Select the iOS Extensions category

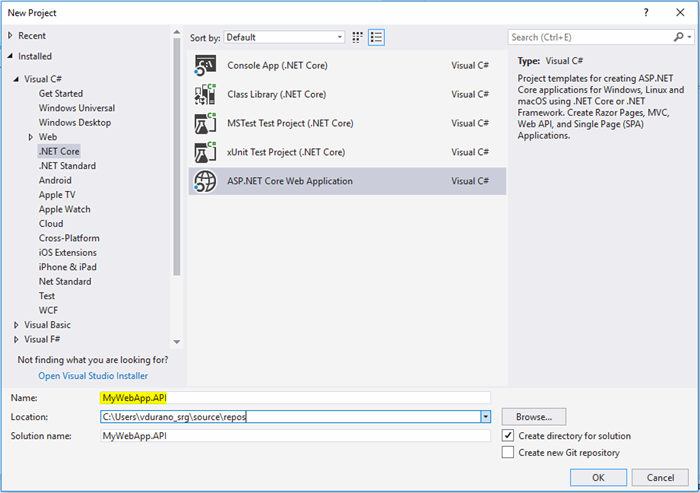point(67,252)
